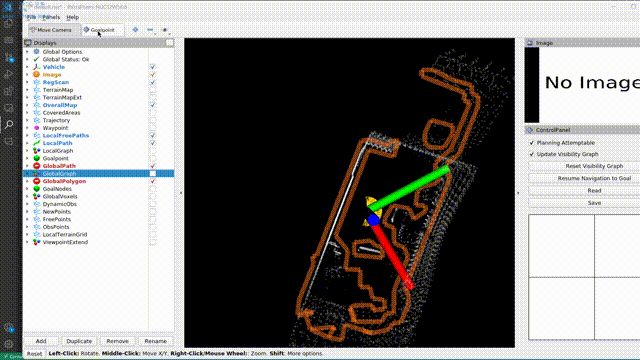Click the green LocalPath line icon

(36, 143)
